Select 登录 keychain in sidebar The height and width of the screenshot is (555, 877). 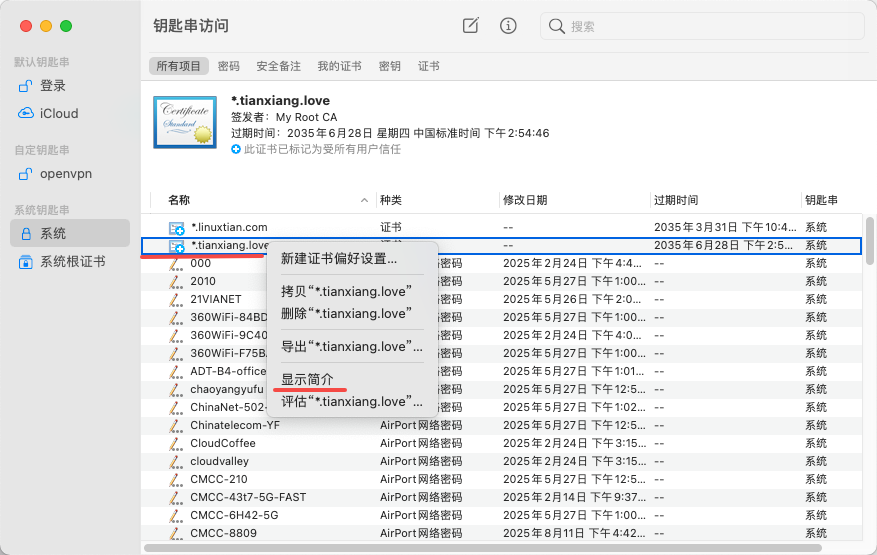53,86
